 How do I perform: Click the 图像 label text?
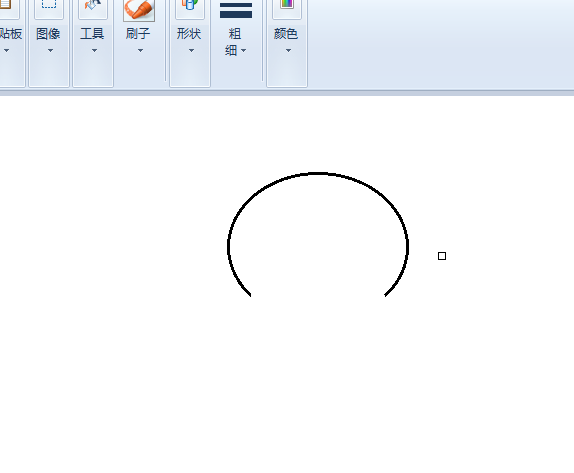coord(48,34)
